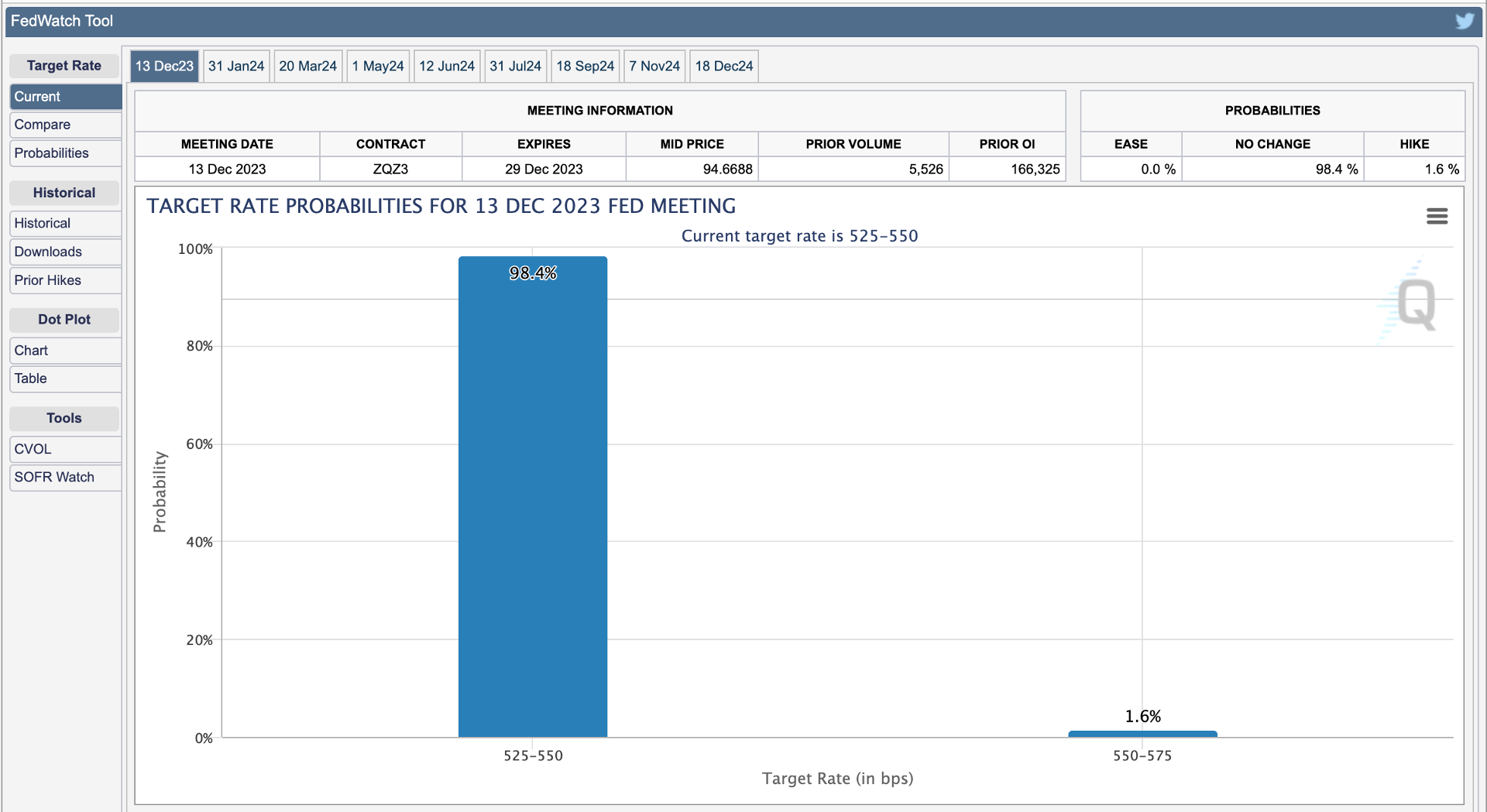Click the HIKE column header
Image resolution: width=1487 pixels, height=812 pixels.
point(1414,144)
